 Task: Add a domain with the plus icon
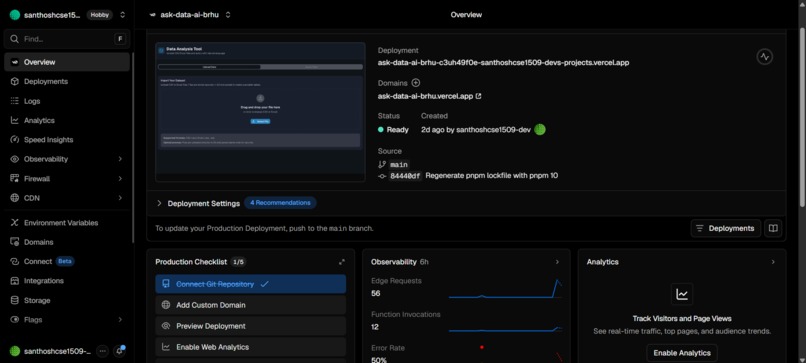(x=416, y=83)
